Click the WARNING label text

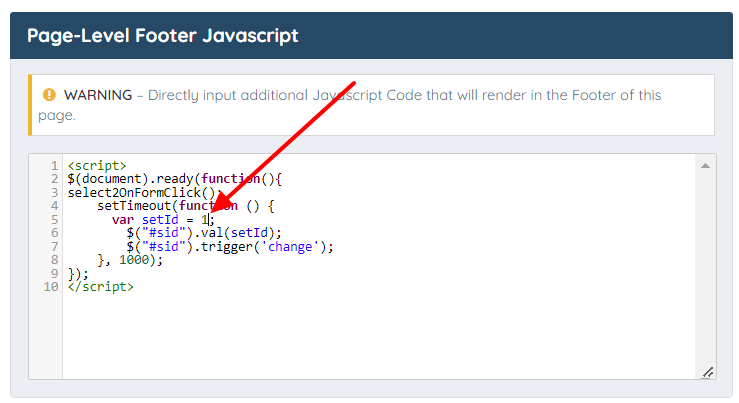pyautogui.click(x=98, y=95)
